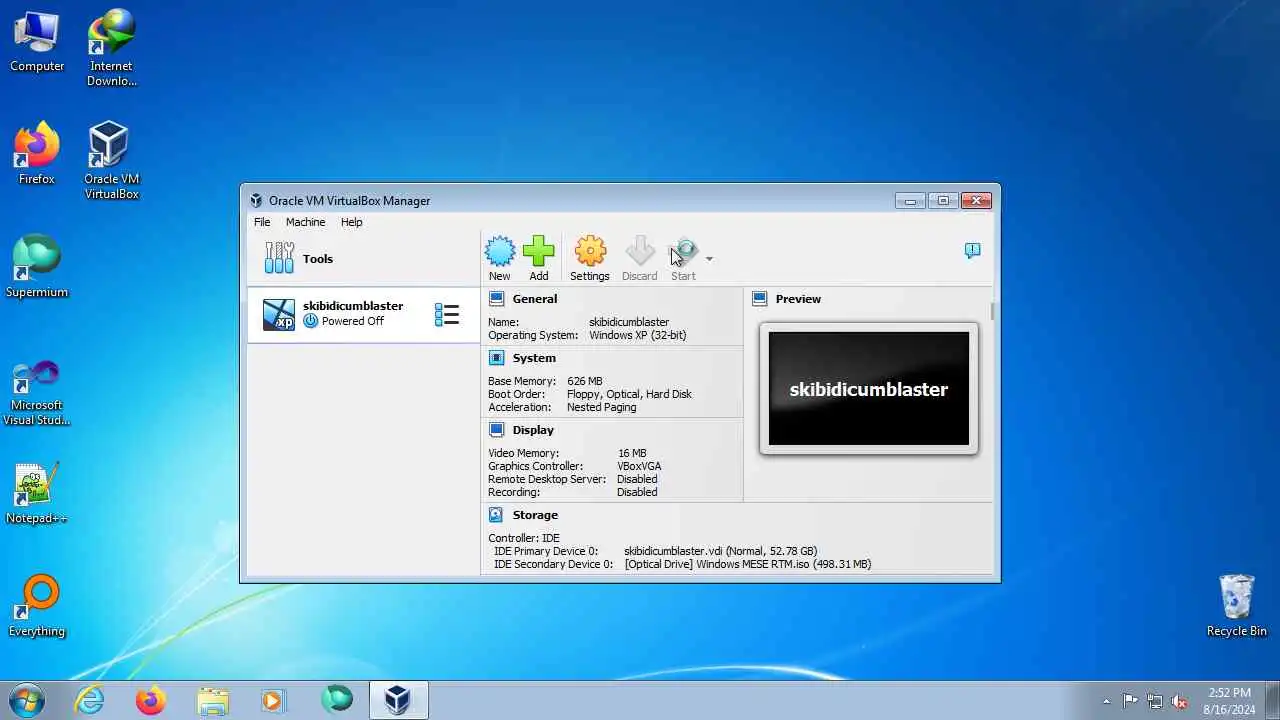This screenshot has width=1280, height=720.
Task: Open Supermium from the taskbar
Action: [x=337, y=700]
